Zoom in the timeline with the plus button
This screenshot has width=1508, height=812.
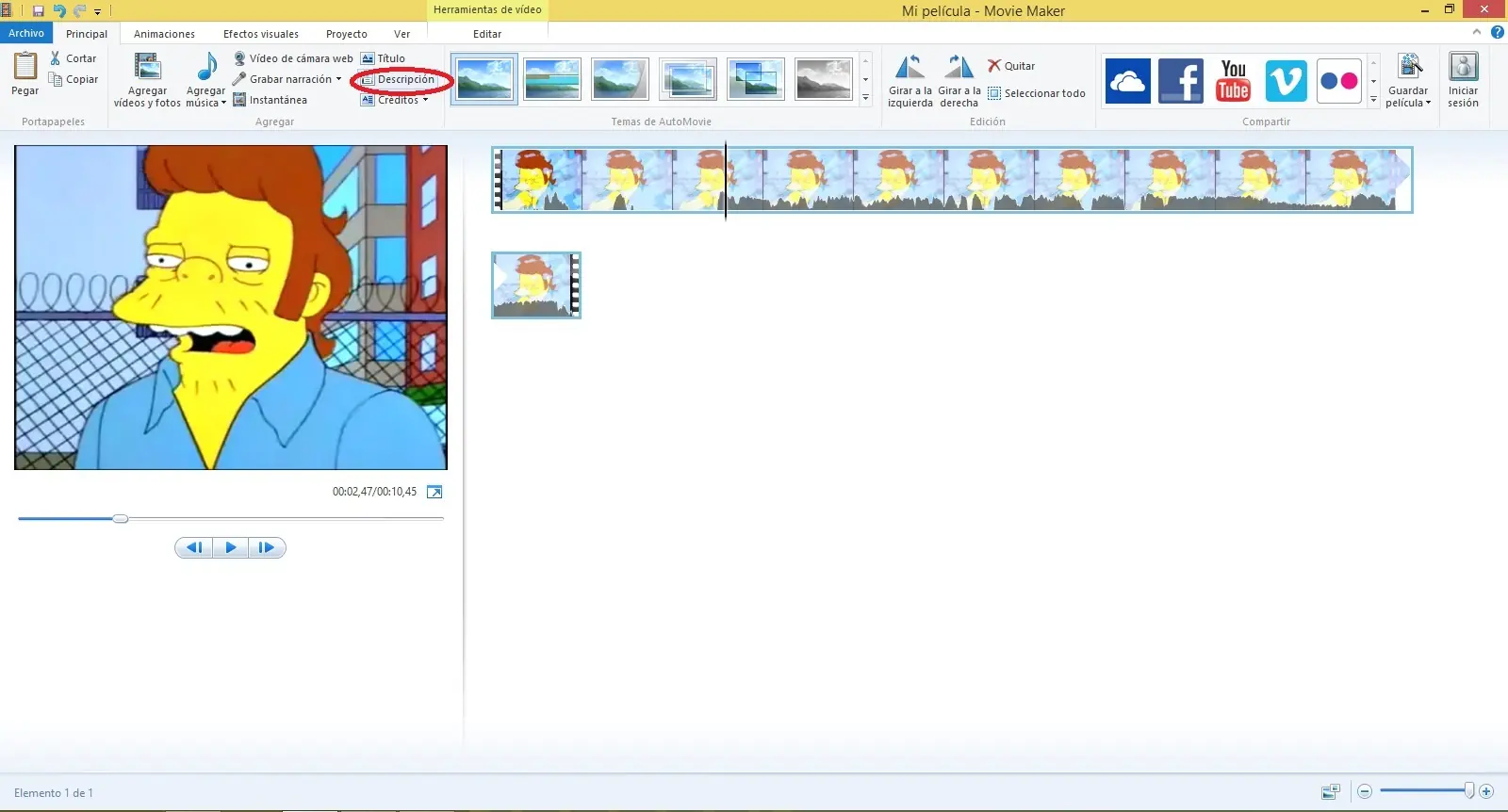coord(1486,792)
